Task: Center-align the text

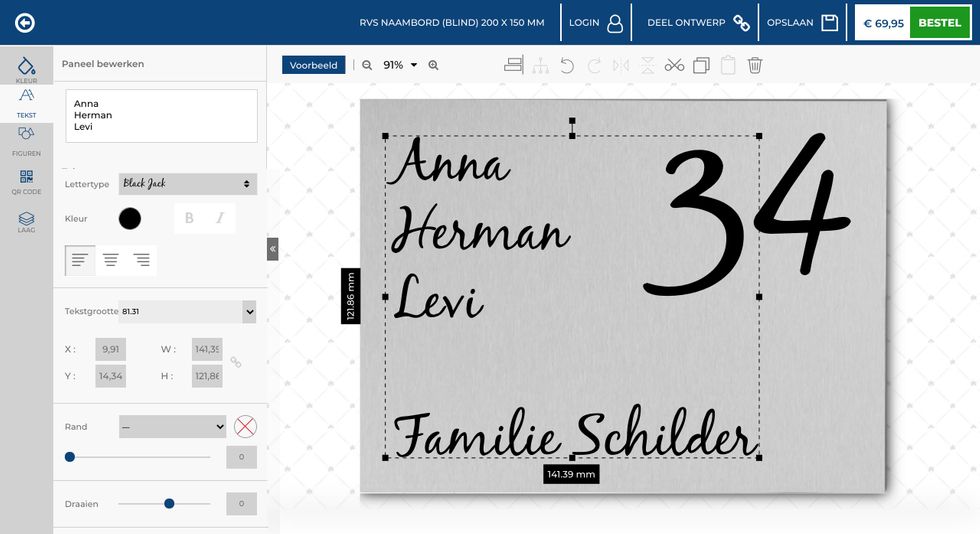Action: click(111, 260)
